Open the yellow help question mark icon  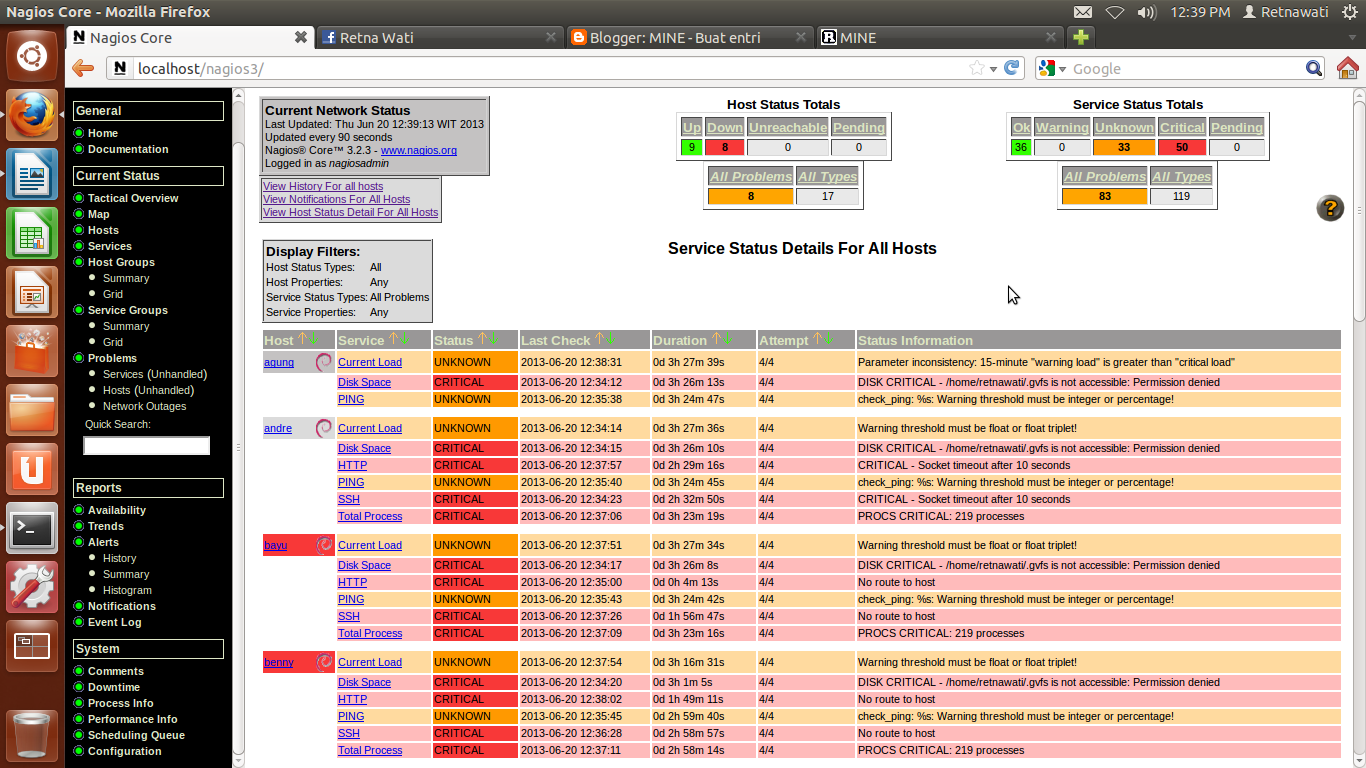[1330, 208]
